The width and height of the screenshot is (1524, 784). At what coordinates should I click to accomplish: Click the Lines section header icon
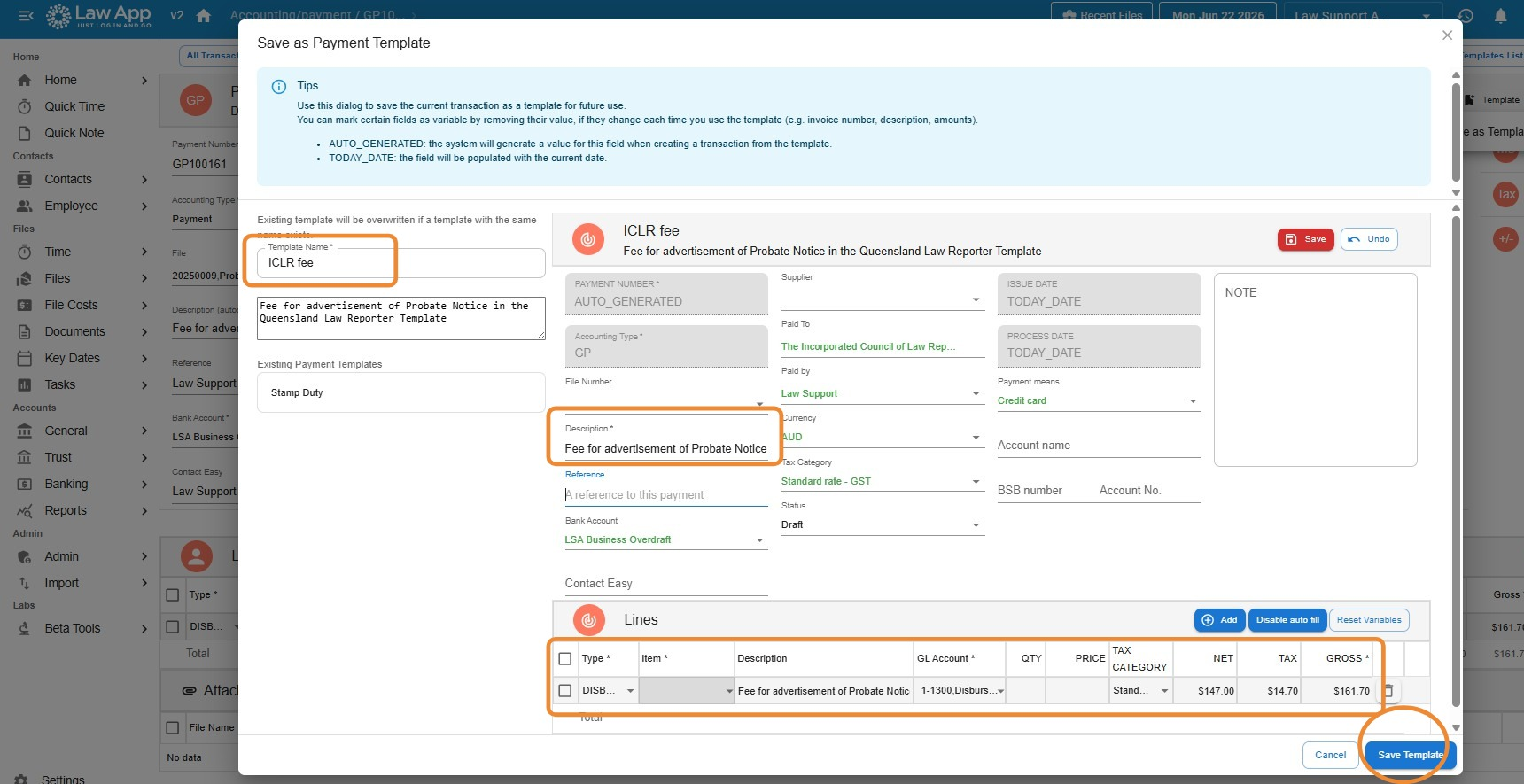(588, 620)
